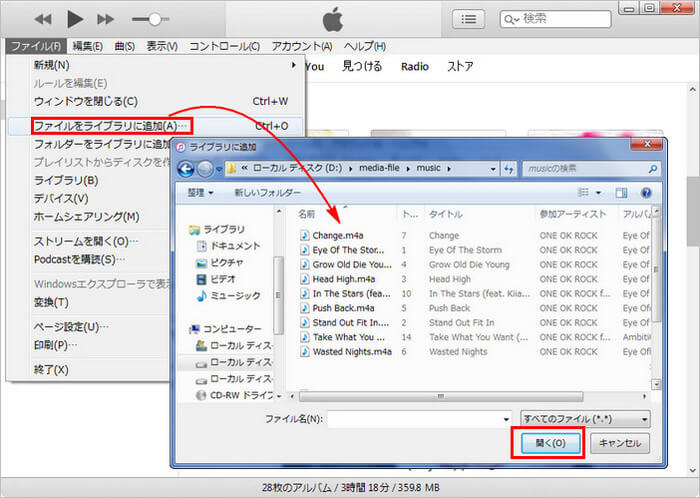Select ピクチャ in the navigation tree
700x498 pixels.
[x=220, y=262]
